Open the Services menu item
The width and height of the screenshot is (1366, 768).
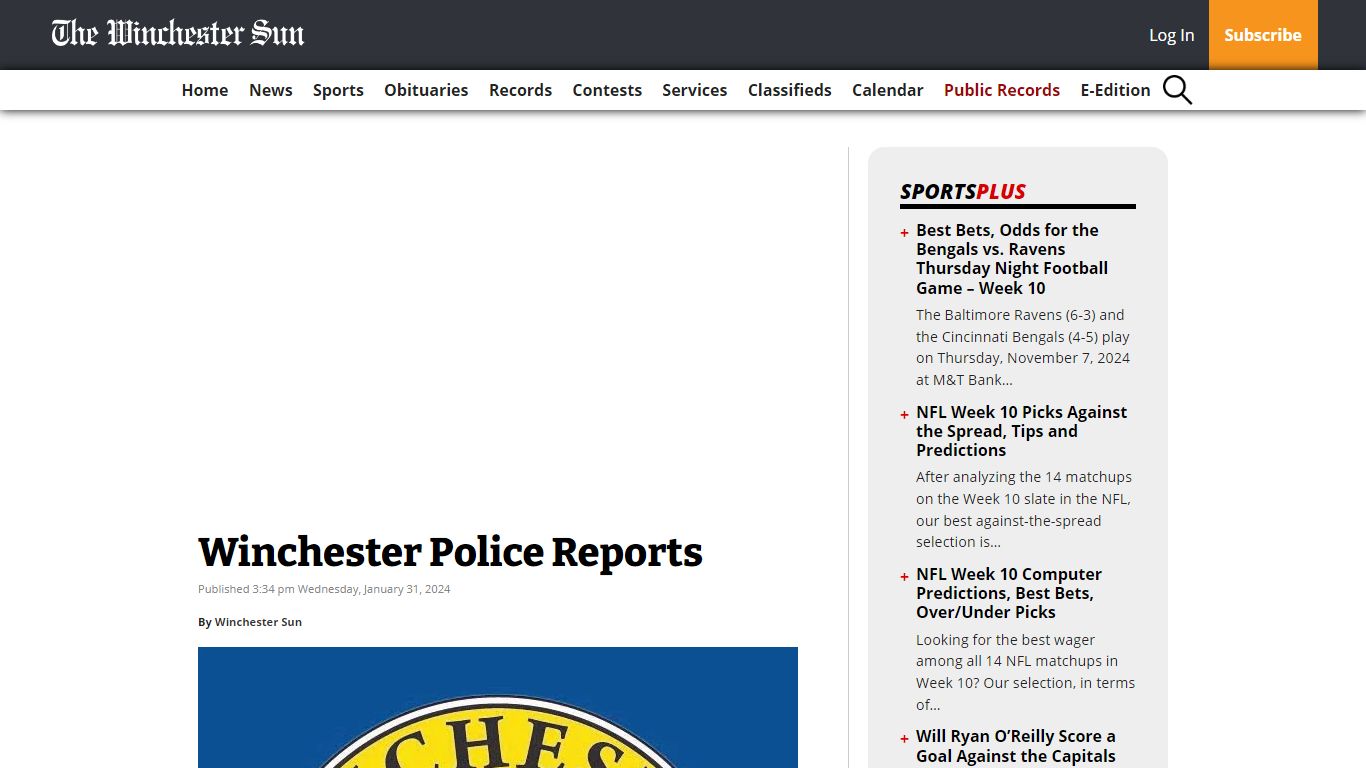694,90
